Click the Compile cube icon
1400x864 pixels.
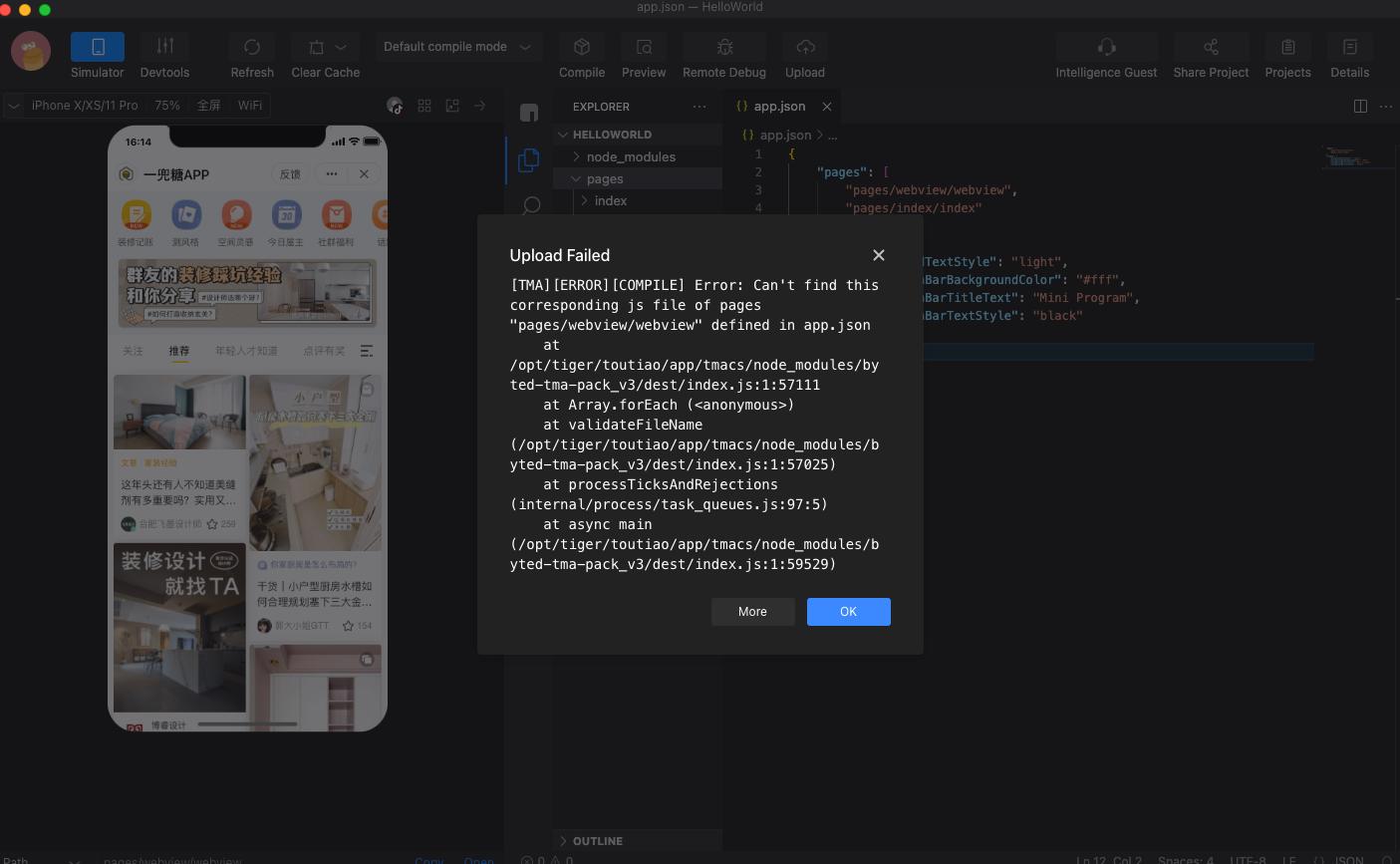[x=582, y=47]
